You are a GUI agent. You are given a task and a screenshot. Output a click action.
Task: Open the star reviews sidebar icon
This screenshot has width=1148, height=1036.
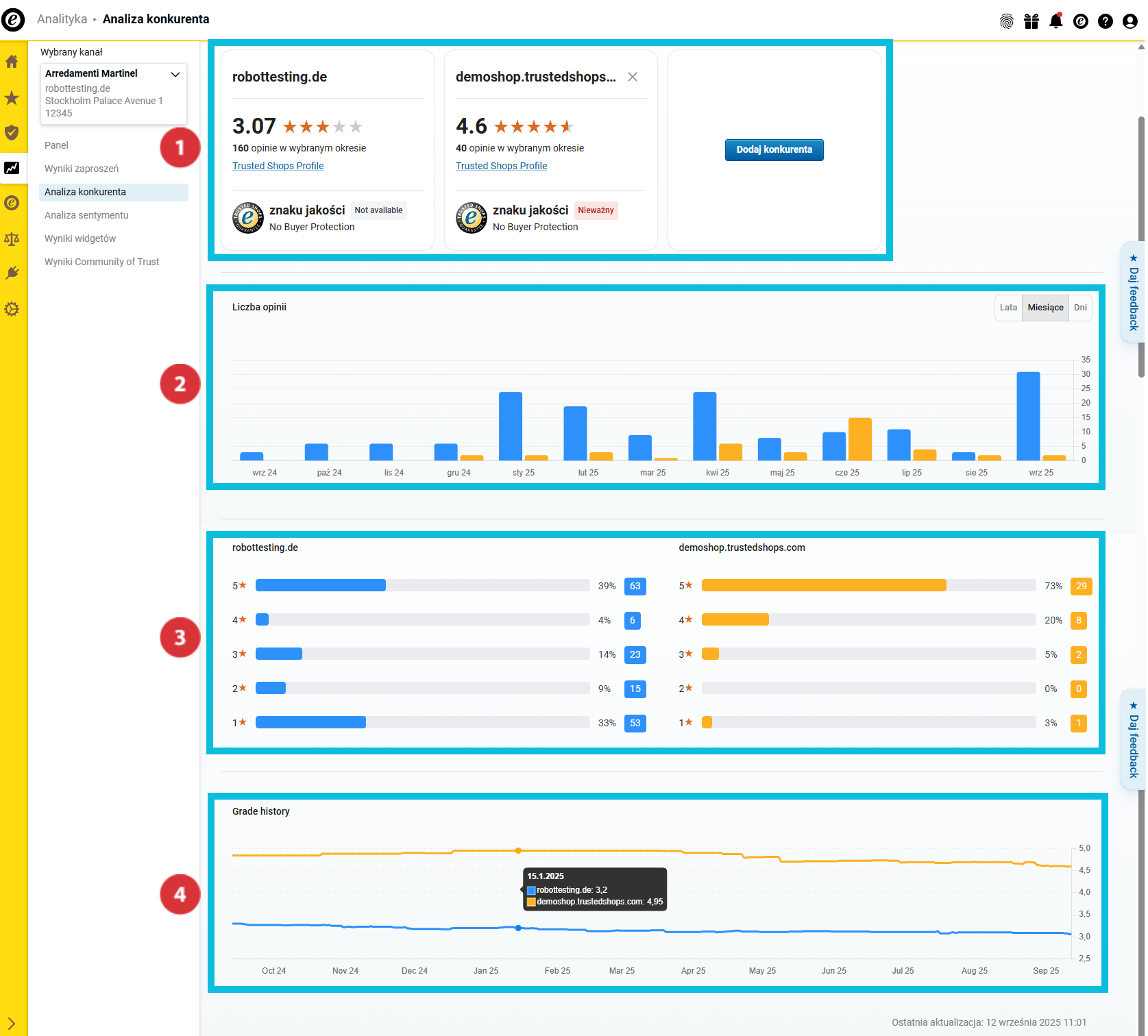coord(12,98)
